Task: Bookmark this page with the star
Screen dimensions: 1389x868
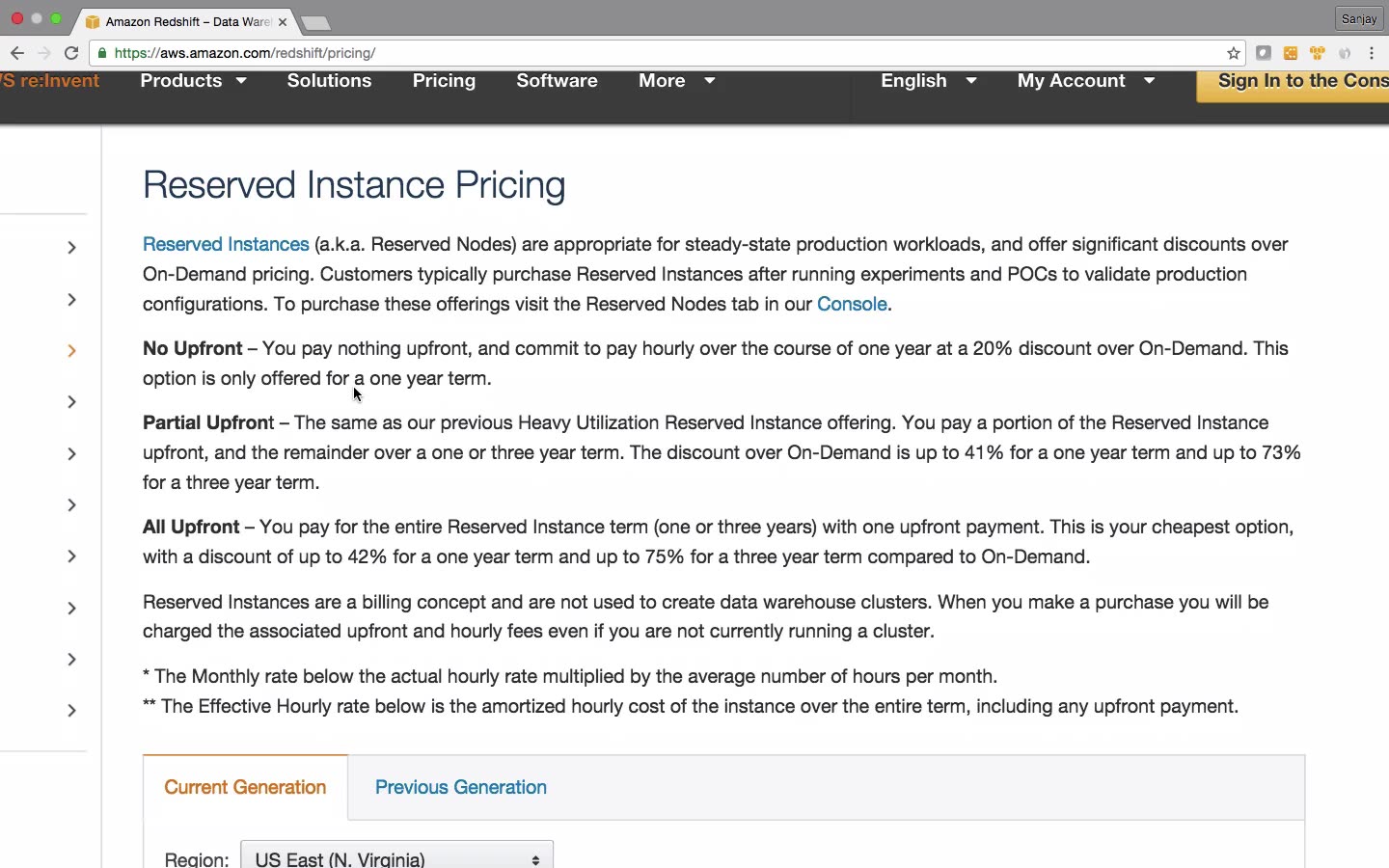Action: 1233,53
